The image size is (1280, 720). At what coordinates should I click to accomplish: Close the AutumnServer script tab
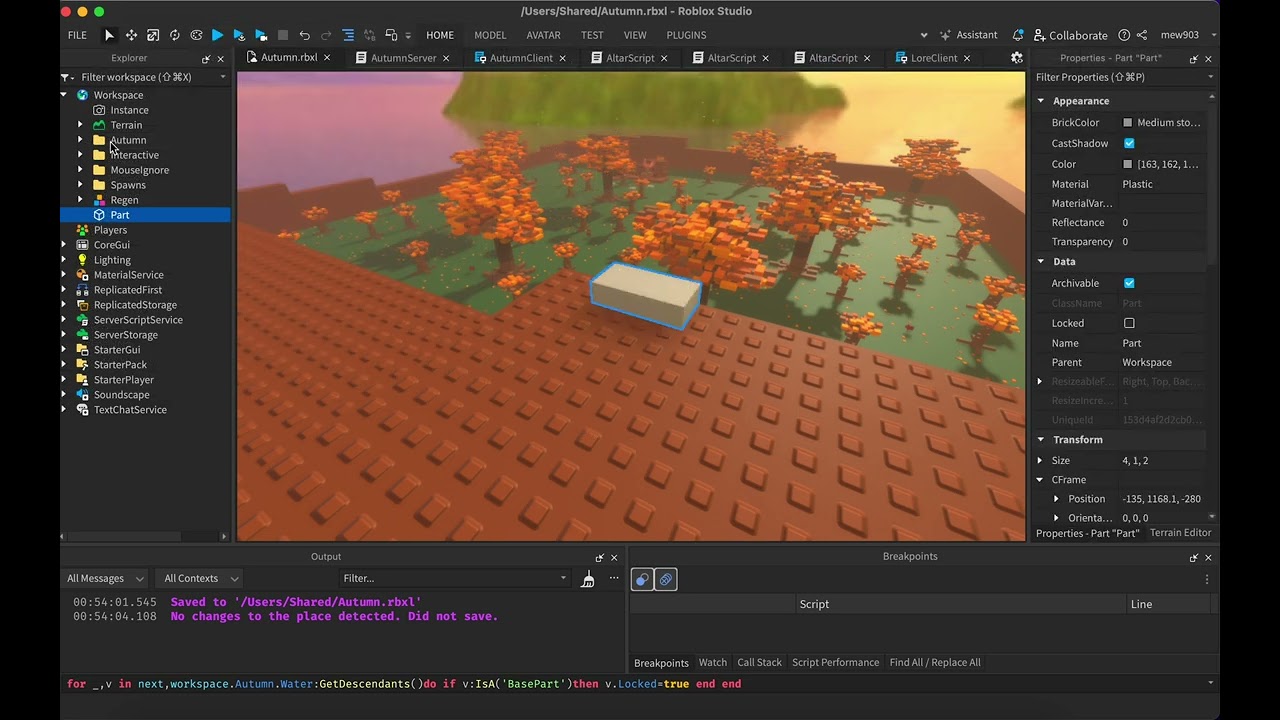point(446,58)
